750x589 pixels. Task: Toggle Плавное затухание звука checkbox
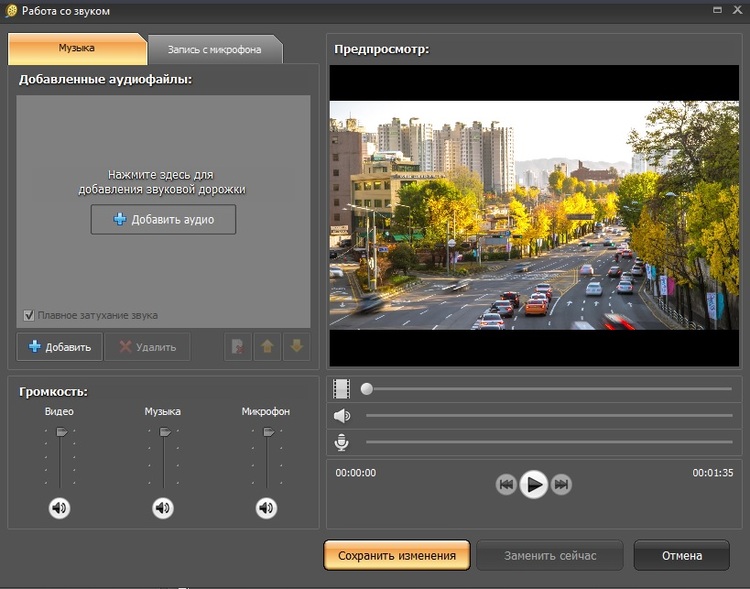(29, 315)
